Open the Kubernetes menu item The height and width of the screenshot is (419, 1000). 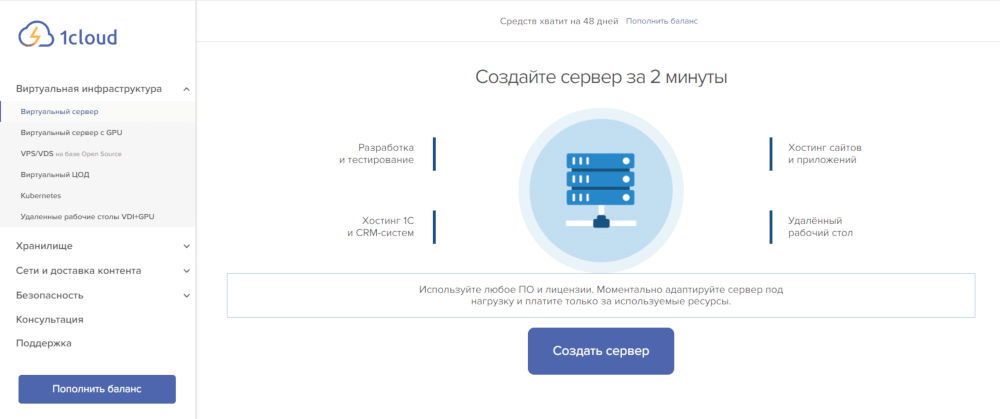click(41, 195)
